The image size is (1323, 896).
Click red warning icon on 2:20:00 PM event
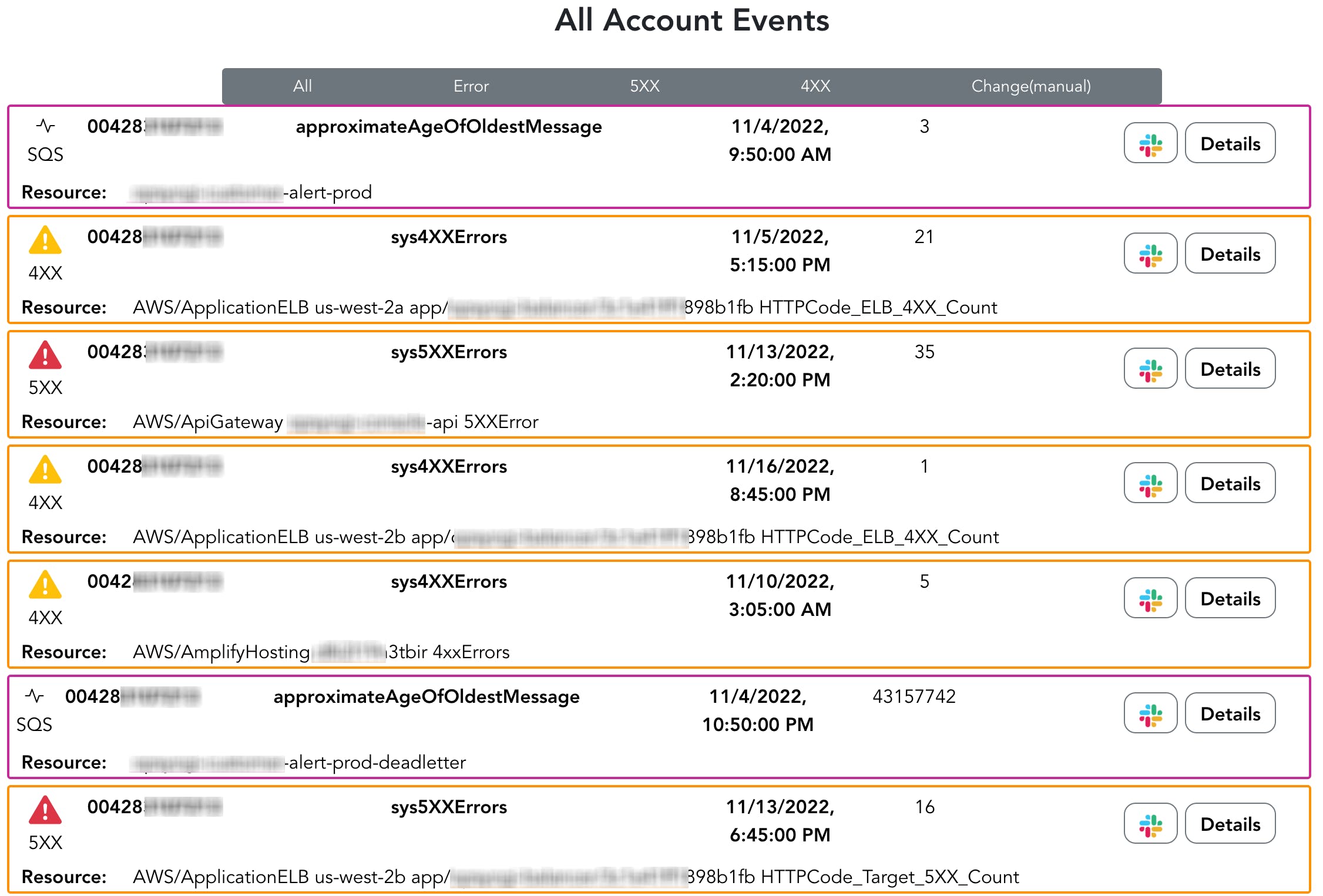coord(45,355)
